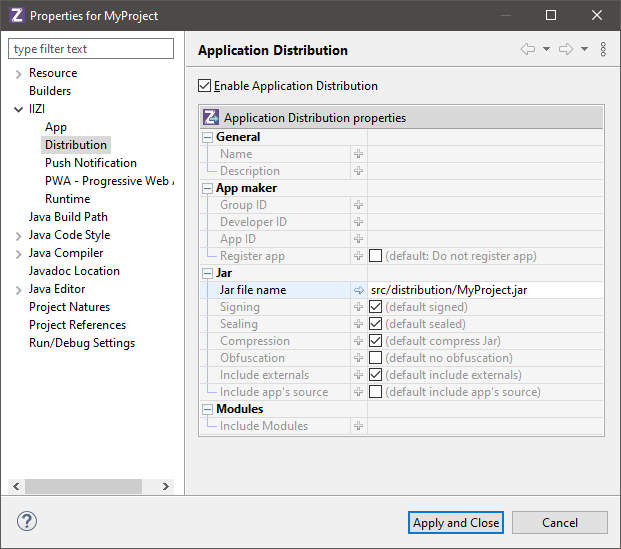
Task: Enable the Obfuscation checkbox
Action: coord(375,358)
